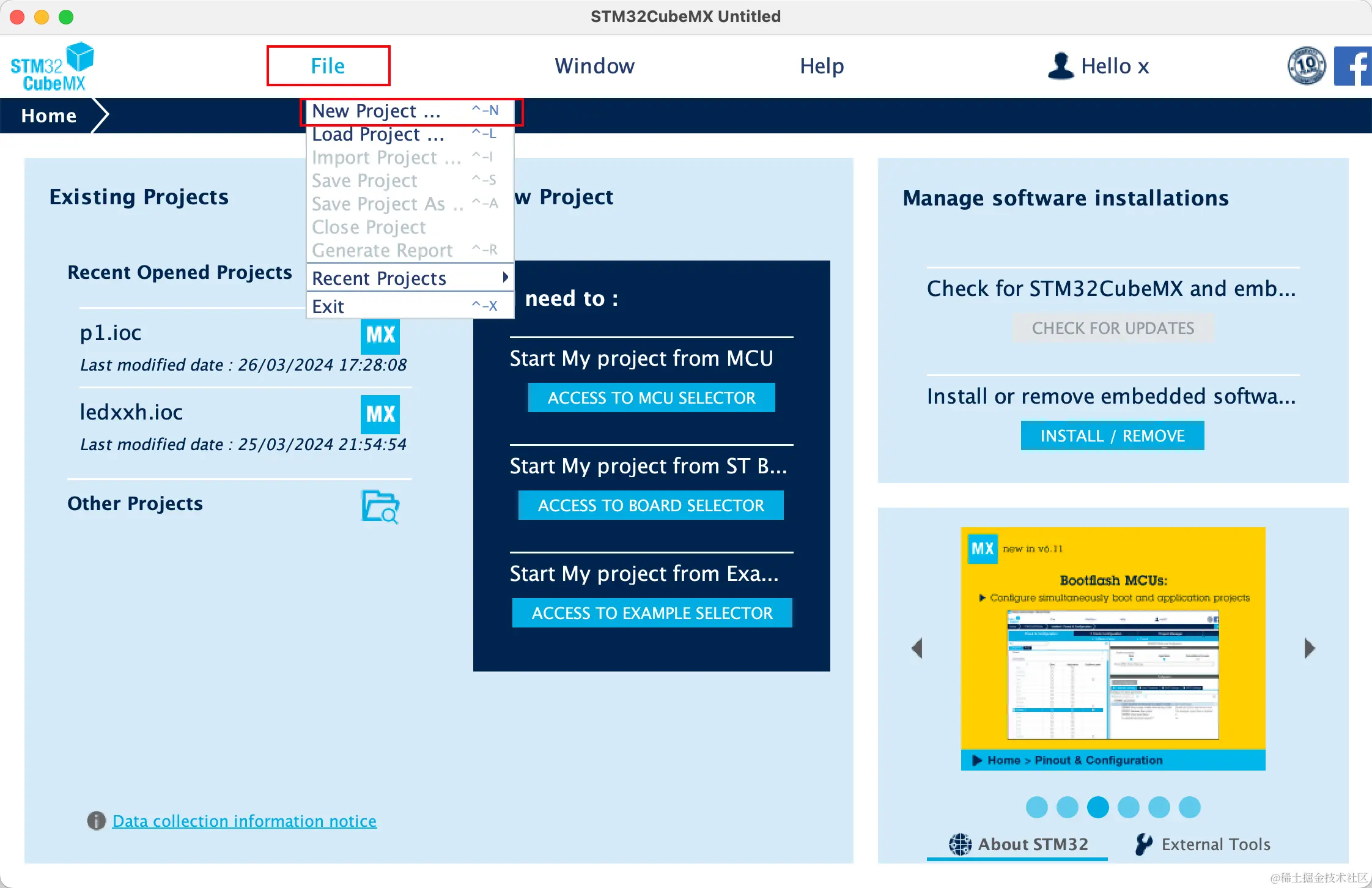Click the Other Projects label
The image size is (1372, 888).
click(x=135, y=503)
